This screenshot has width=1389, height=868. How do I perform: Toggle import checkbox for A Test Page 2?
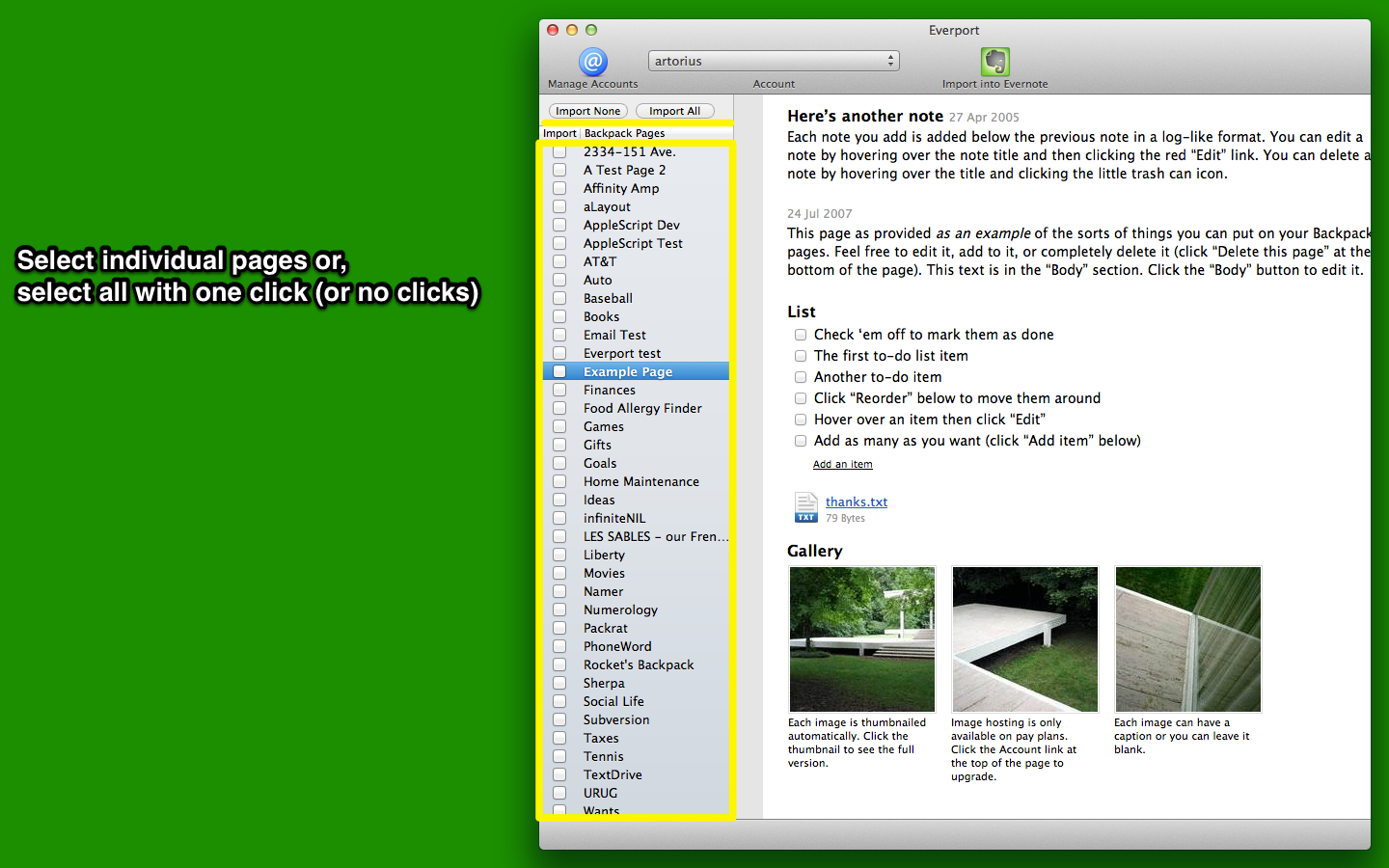(x=559, y=170)
